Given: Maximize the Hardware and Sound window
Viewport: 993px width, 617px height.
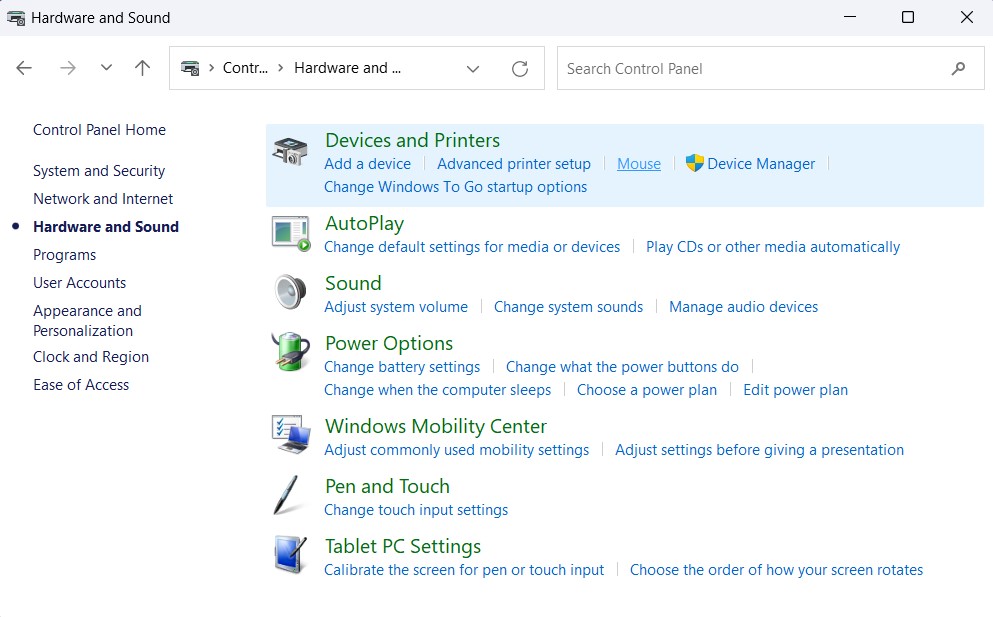Looking at the screenshot, I should 908,17.
